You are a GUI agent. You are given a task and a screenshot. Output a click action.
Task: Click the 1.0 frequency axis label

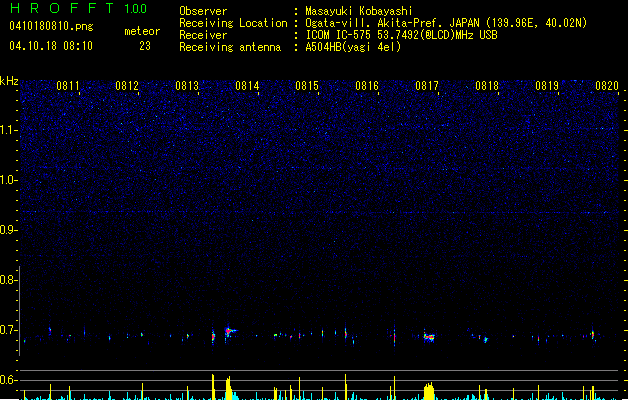8,180
